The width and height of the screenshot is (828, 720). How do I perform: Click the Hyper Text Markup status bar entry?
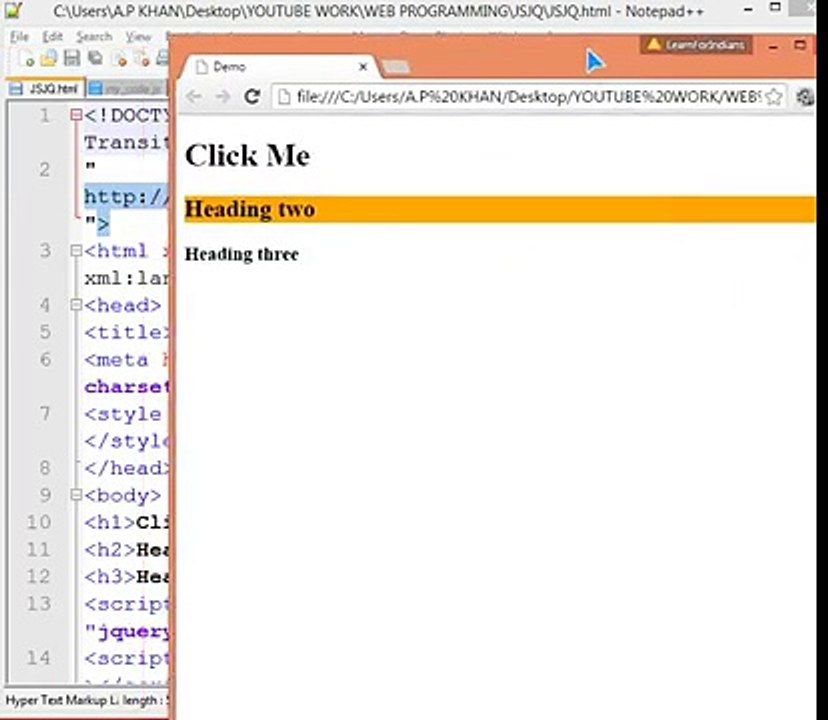[x=62, y=700]
